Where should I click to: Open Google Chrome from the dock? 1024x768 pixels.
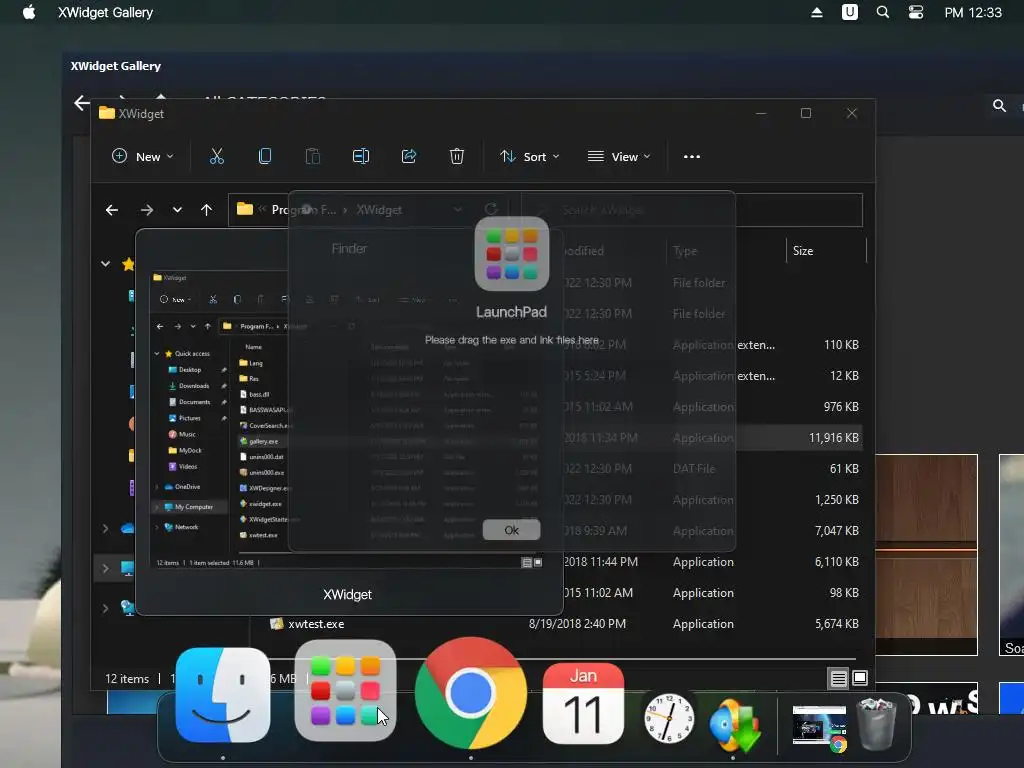coord(471,693)
